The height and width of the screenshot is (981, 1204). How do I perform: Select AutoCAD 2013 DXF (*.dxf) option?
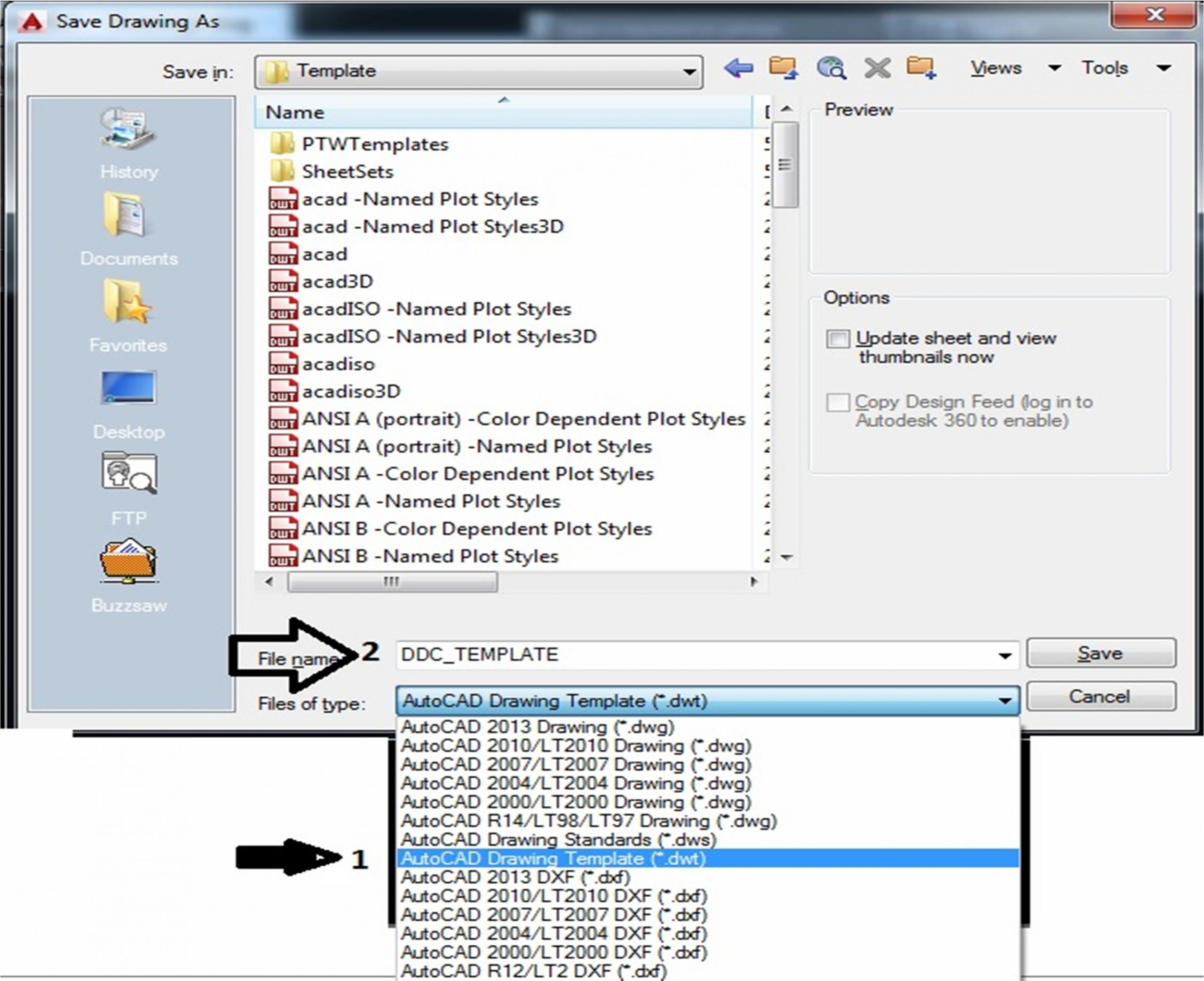click(515, 877)
